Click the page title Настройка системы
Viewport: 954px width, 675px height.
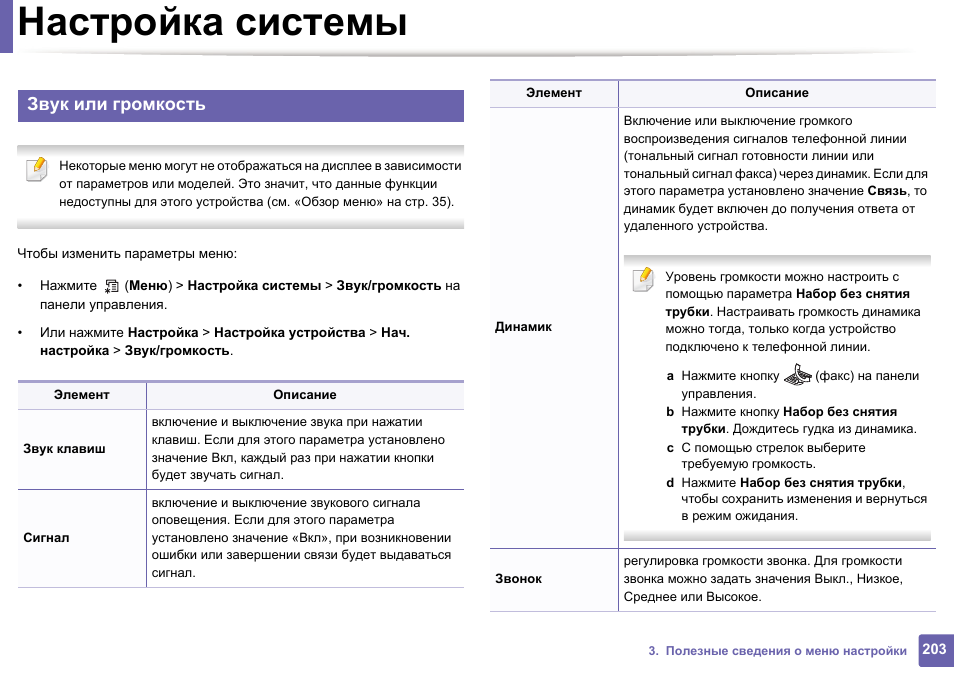(212, 22)
